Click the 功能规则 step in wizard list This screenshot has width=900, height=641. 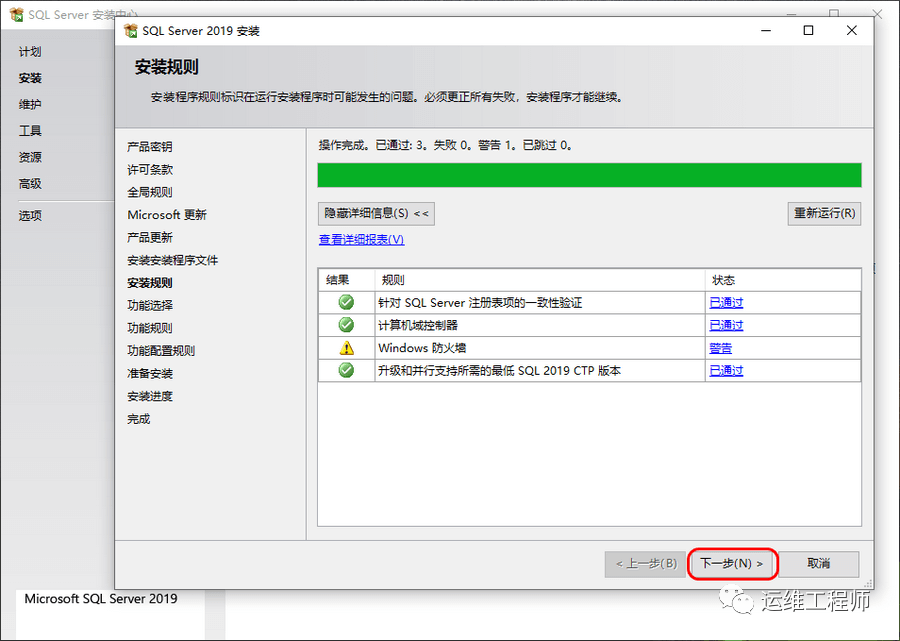(150, 328)
